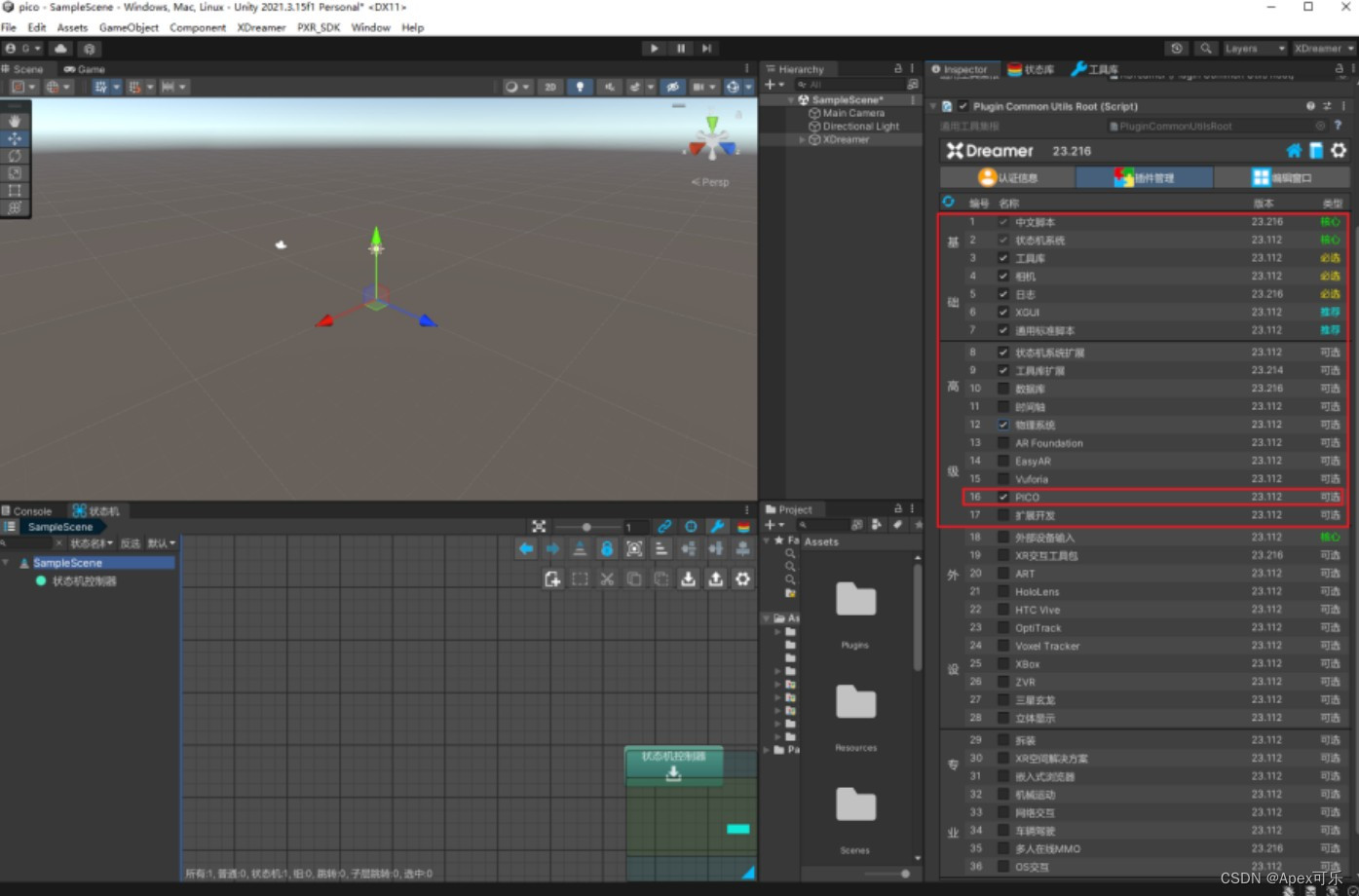The image size is (1359, 896).
Task: Toggle hidden objects visibility in Scene toolbar
Action: (673, 87)
